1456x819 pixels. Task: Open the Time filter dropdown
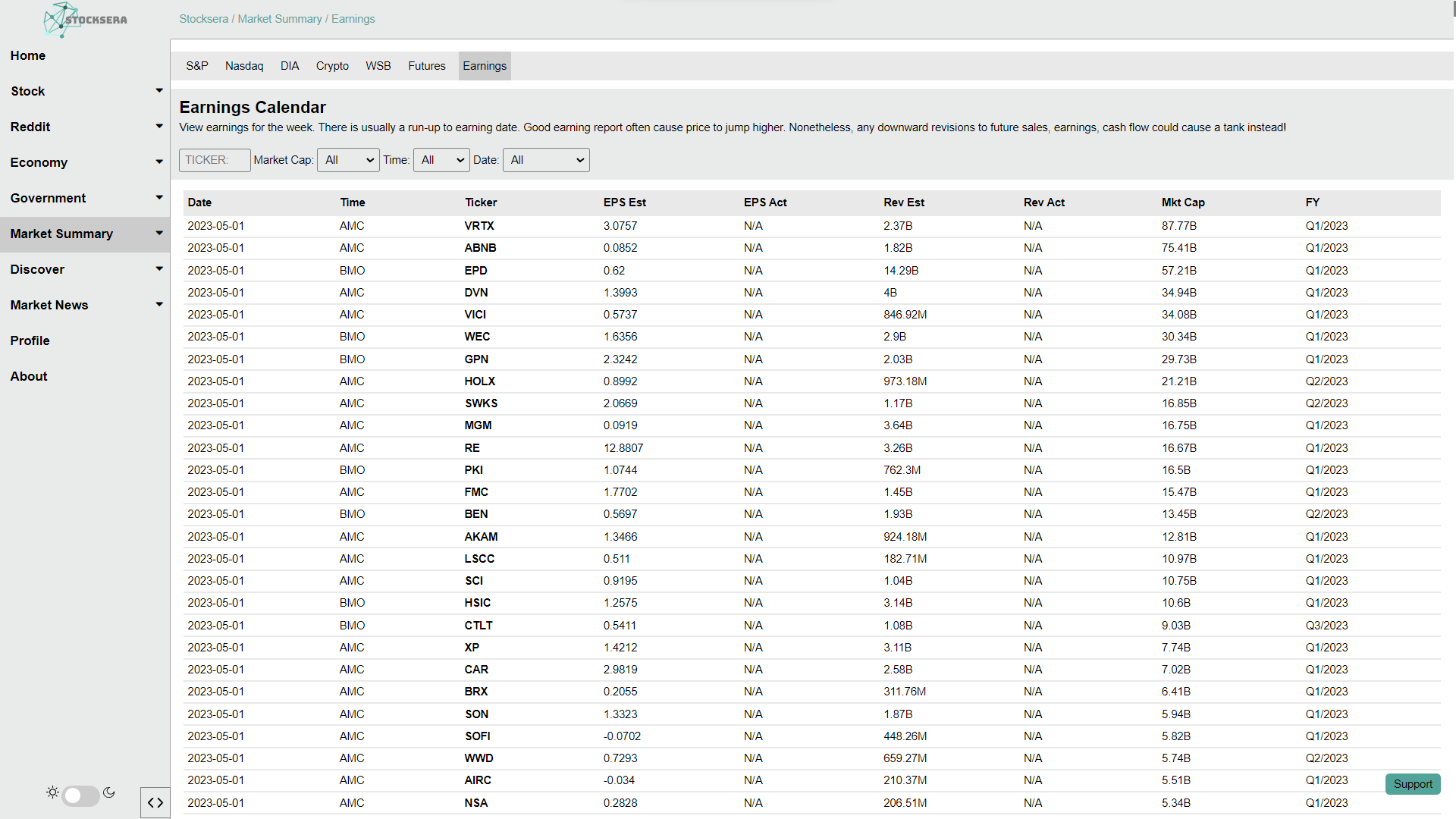pos(441,160)
